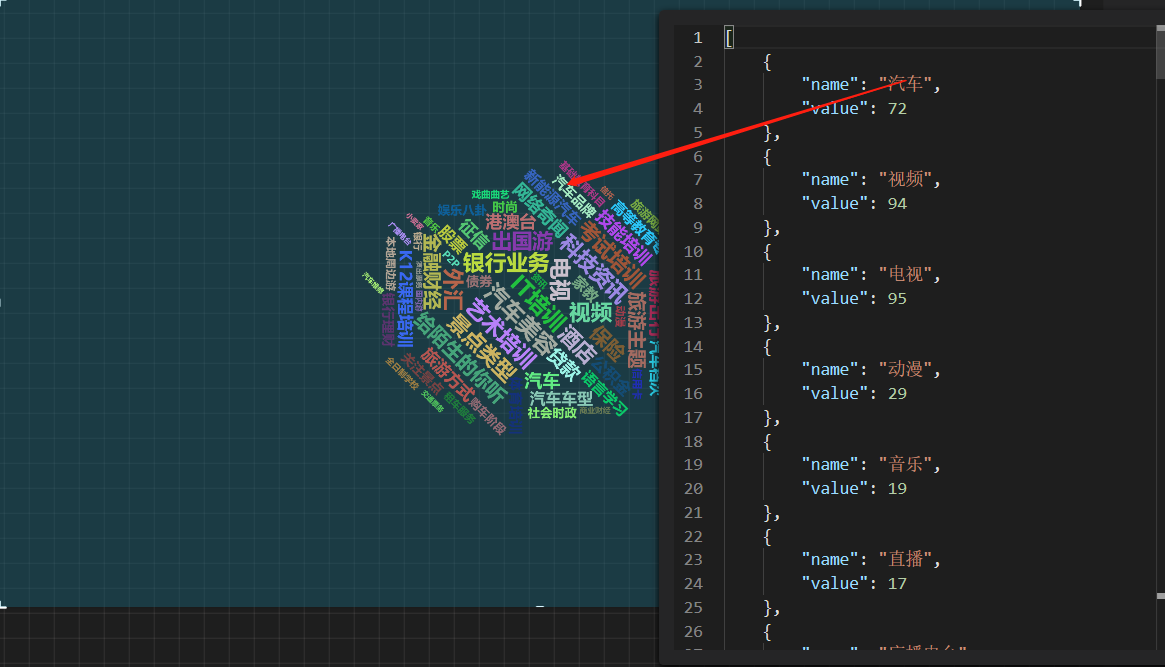Click the word 股票 in word cloud
The height and width of the screenshot is (667, 1165).
tap(452, 240)
